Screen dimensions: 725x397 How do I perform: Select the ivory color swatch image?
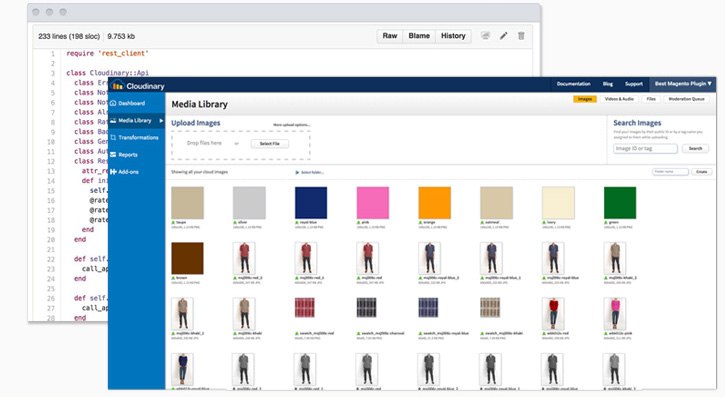[x=558, y=203]
